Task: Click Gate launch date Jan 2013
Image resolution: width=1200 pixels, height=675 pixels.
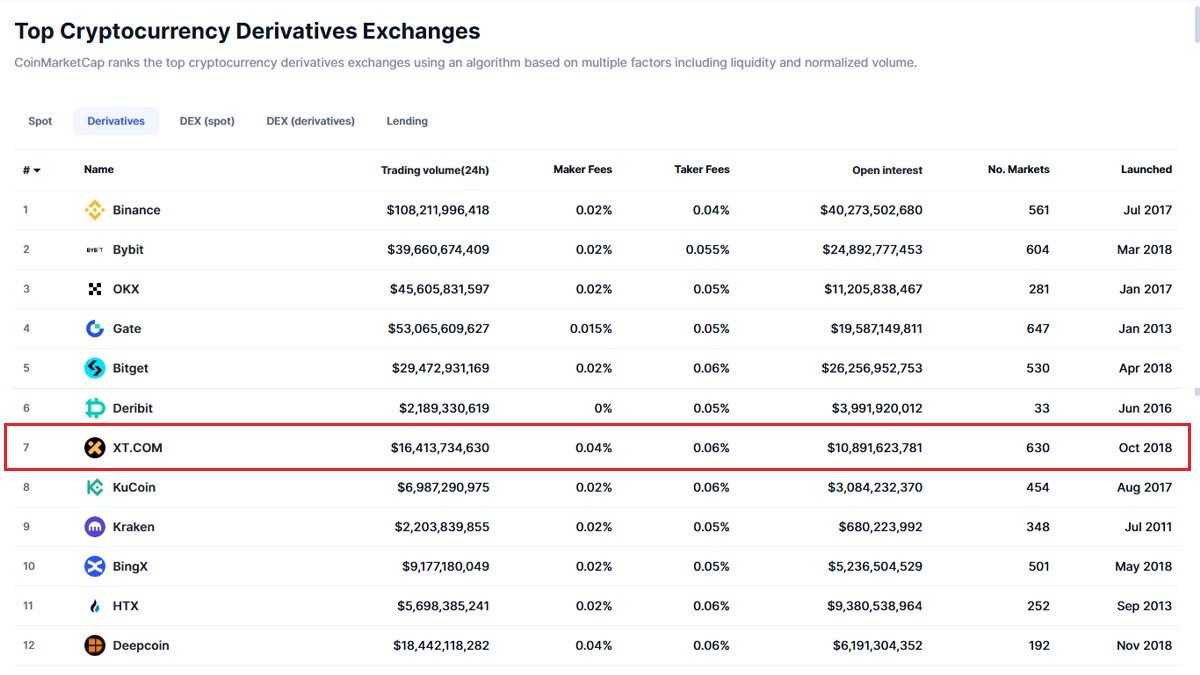Action: [x=1145, y=329]
